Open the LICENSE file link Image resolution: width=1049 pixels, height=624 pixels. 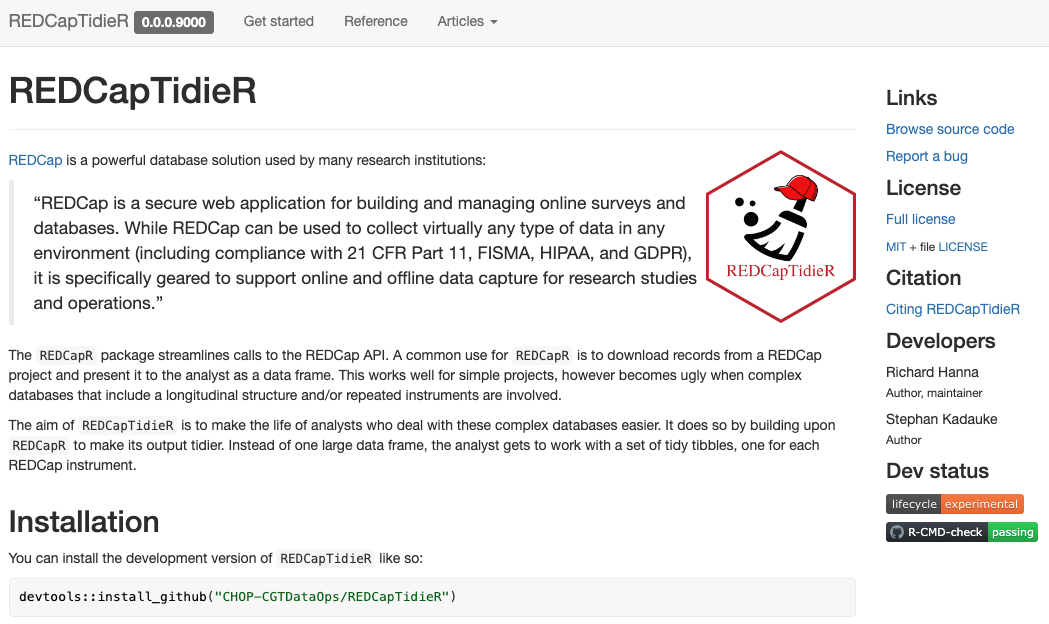coord(962,247)
